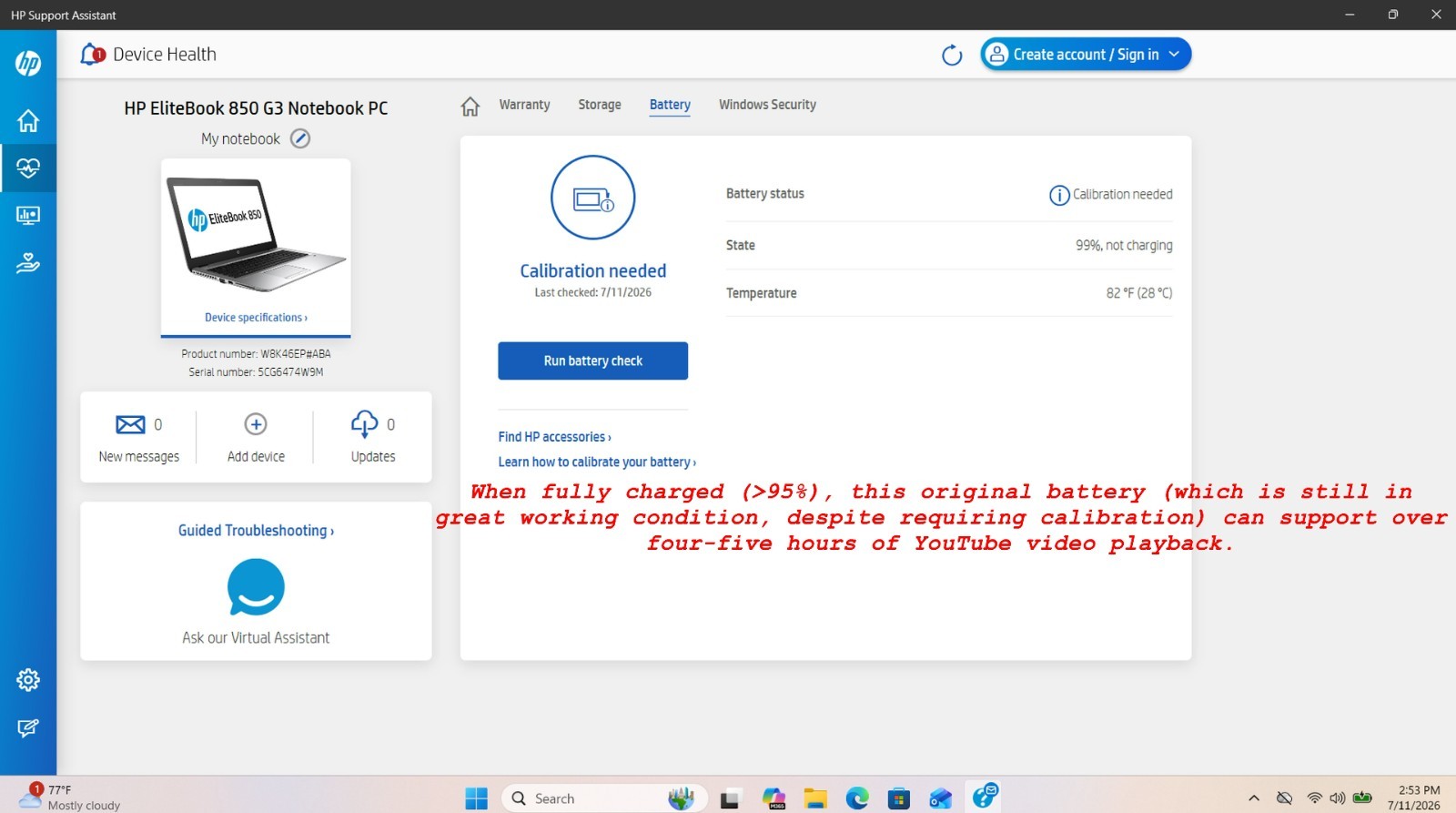Open the diagnostics monitor icon in sidebar
This screenshot has width=1456, height=813.
point(28,216)
